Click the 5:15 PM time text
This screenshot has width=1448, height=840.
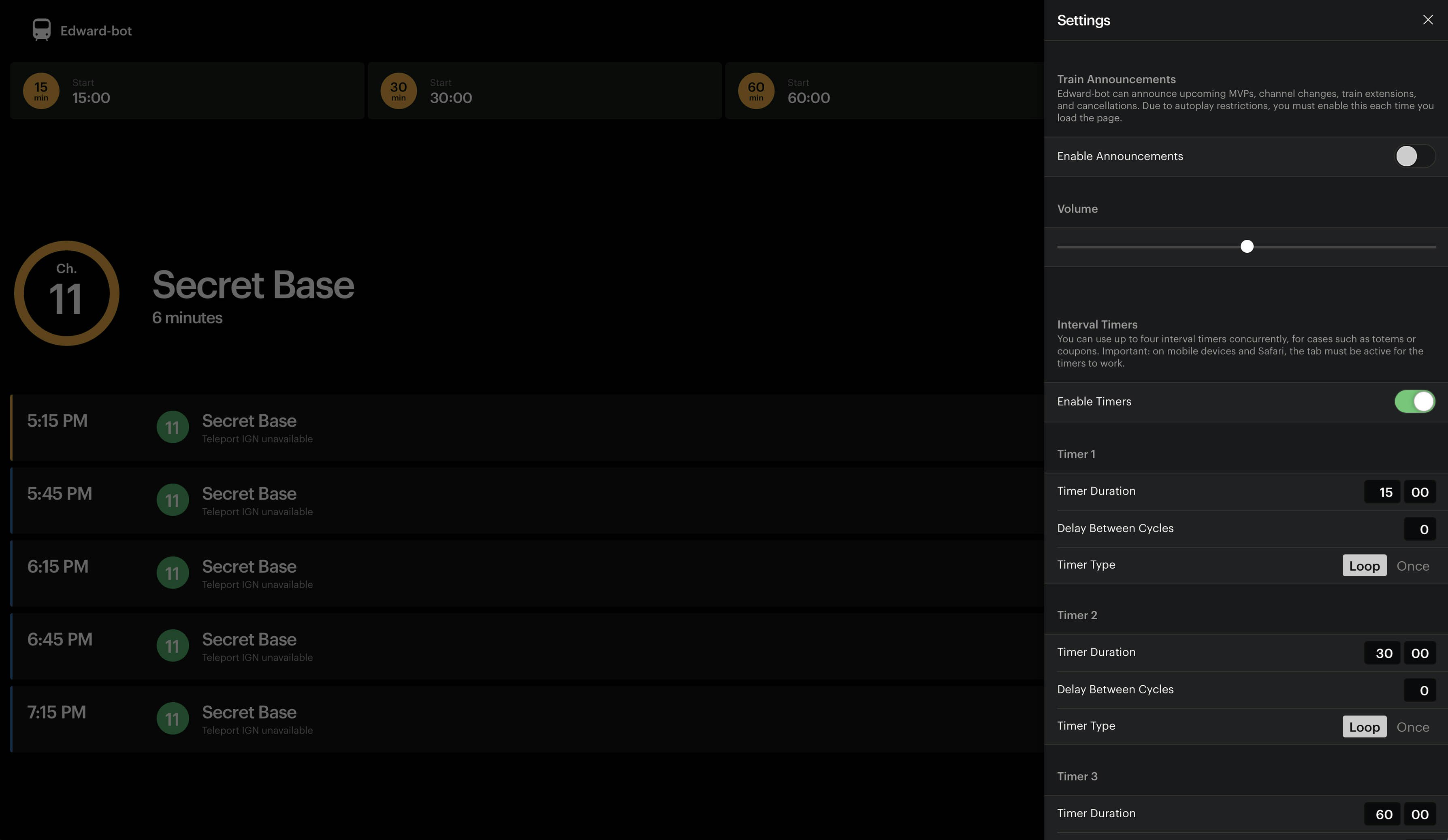(x=58, y=420)
